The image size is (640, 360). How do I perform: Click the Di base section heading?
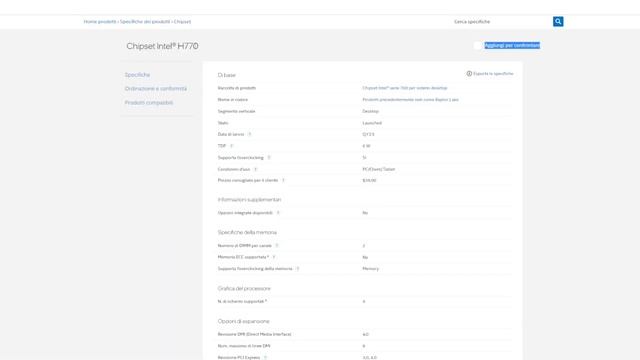tap(227, 75)
